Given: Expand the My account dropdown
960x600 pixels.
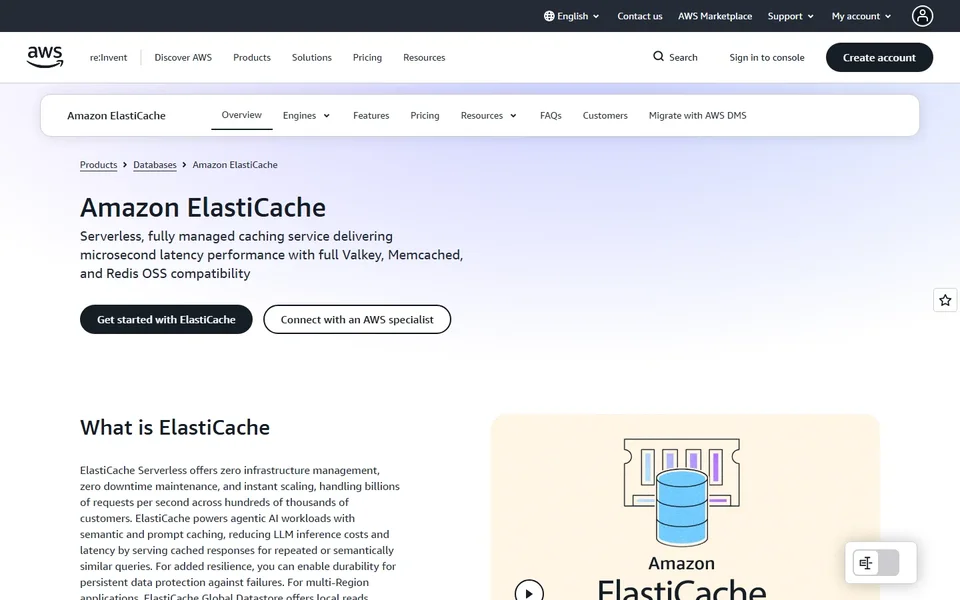Looking at the screenshot, I should 861,16.
